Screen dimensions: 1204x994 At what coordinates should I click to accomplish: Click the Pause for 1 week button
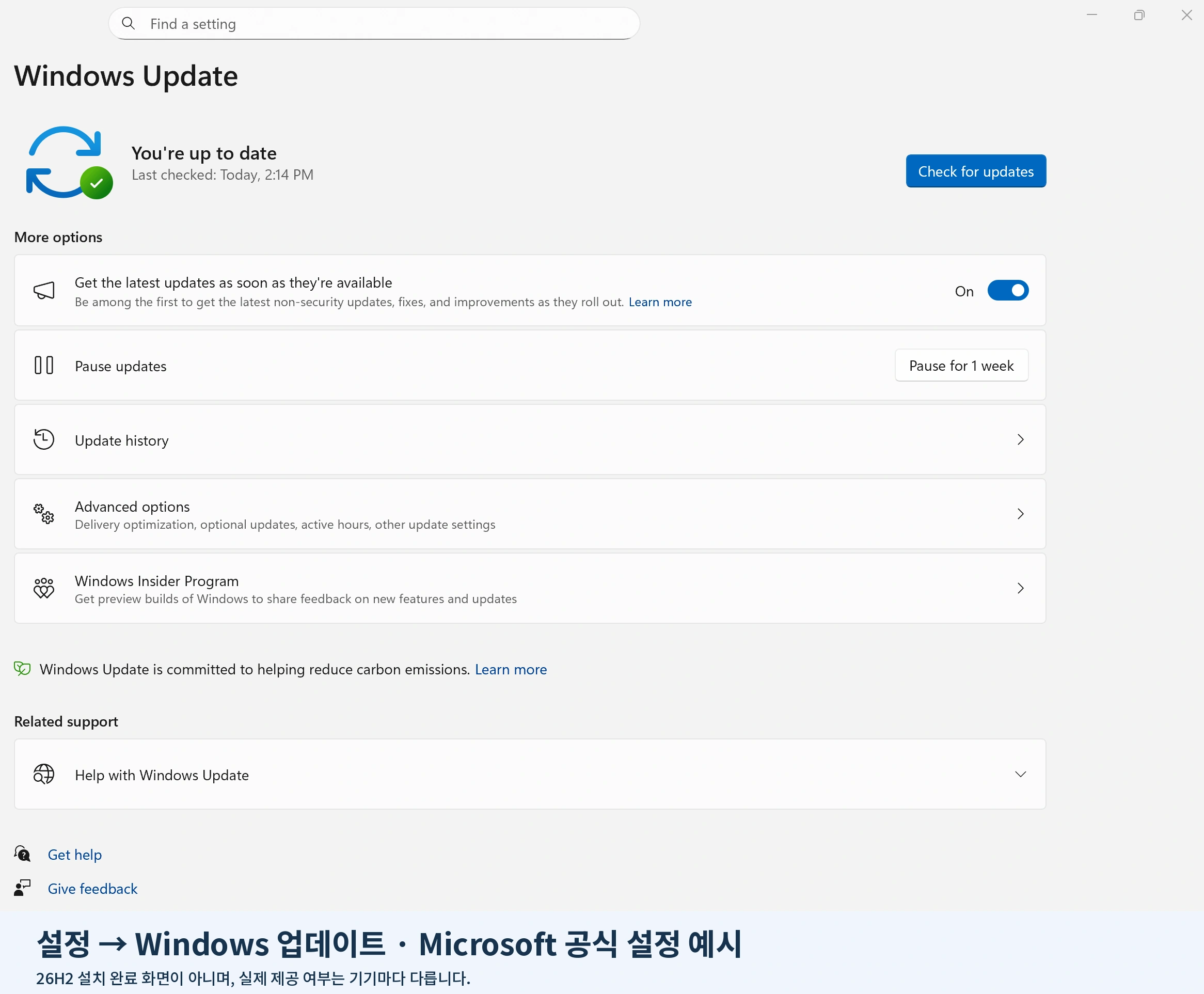[x=961, y=365]
